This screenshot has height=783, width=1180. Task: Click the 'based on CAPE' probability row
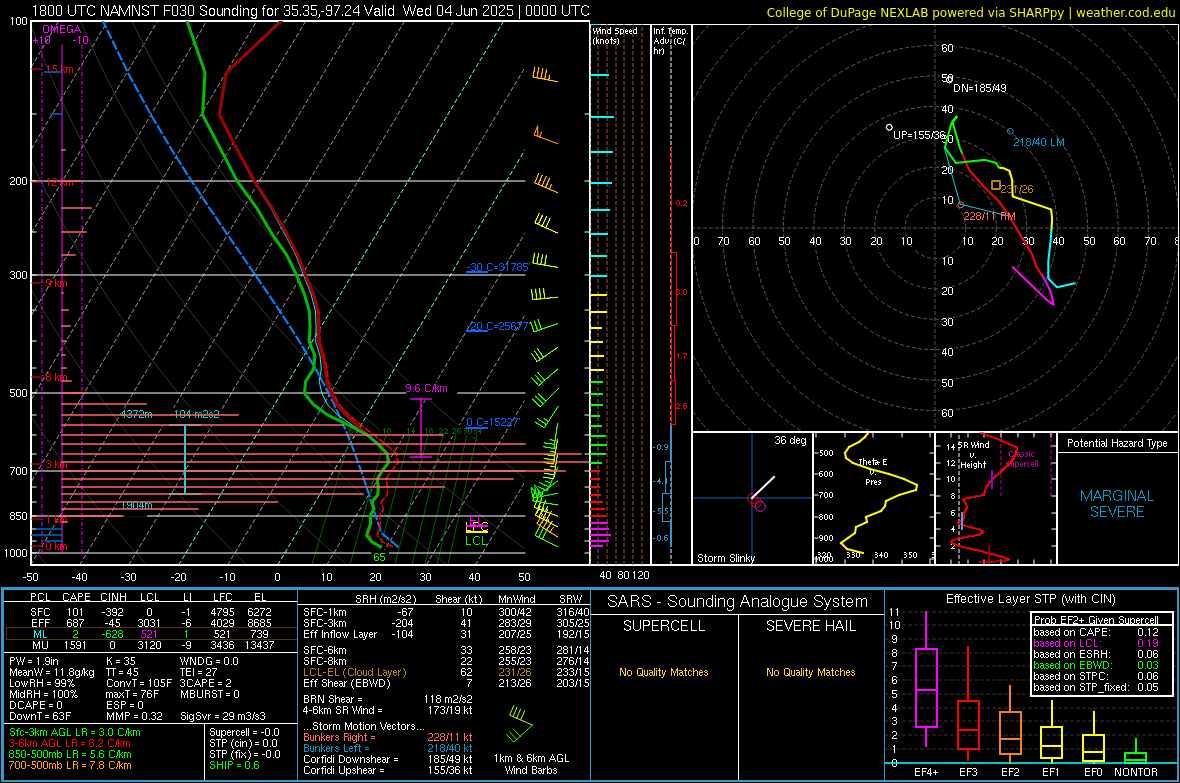[x=1095, y=632]
